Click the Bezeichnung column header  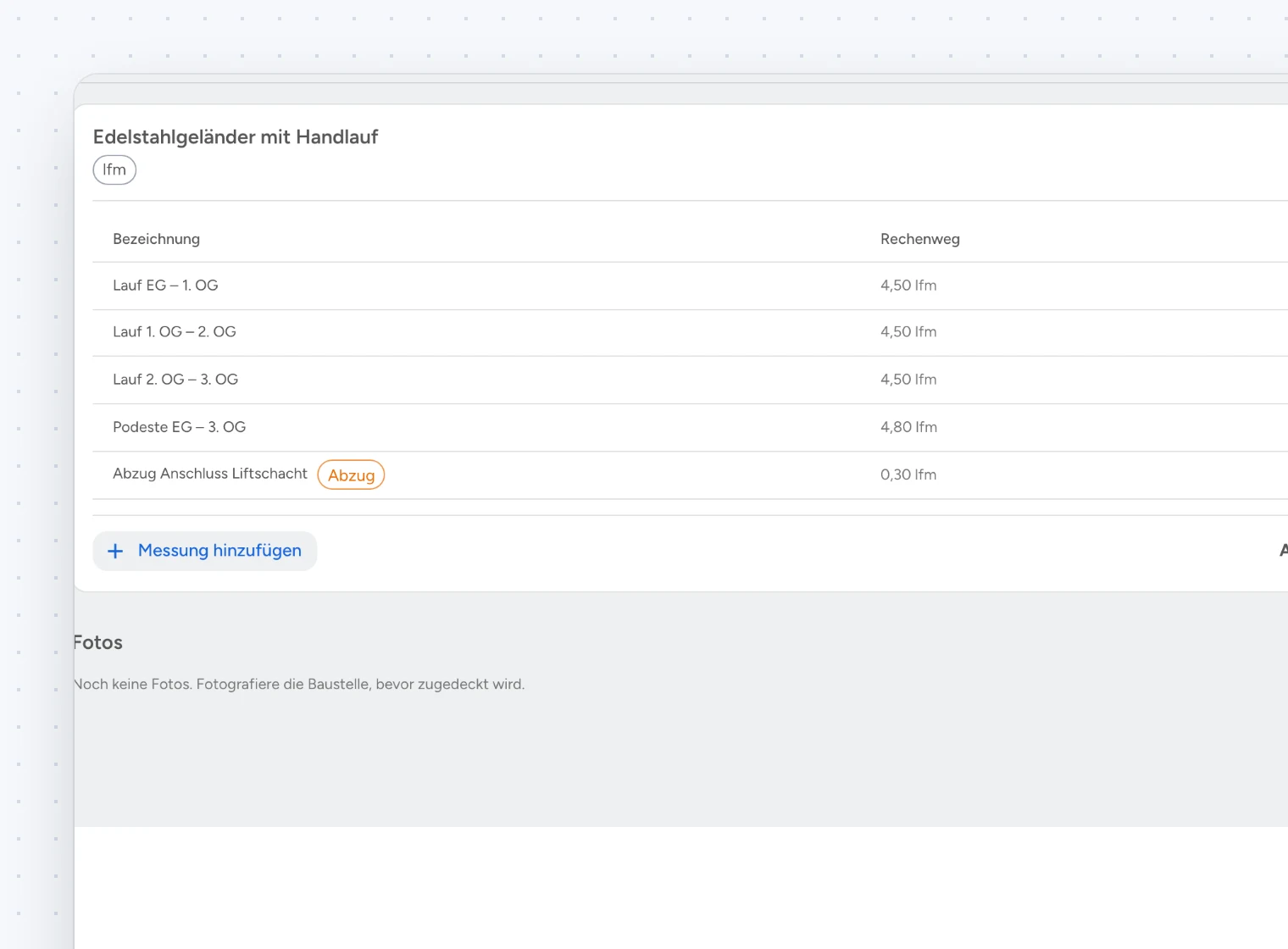click(157, 239)
